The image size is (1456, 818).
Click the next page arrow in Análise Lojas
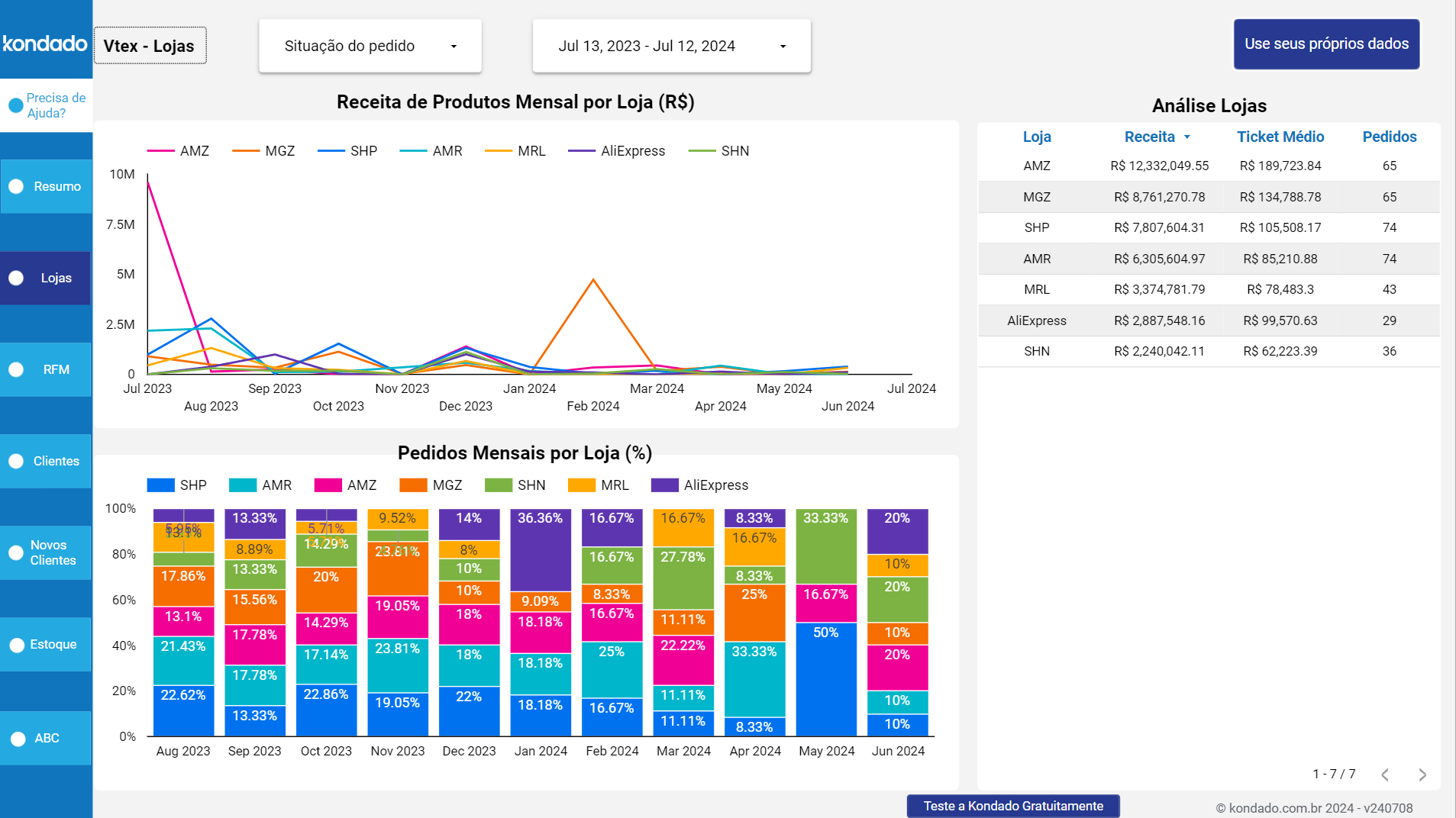[x=1420, y=775]
